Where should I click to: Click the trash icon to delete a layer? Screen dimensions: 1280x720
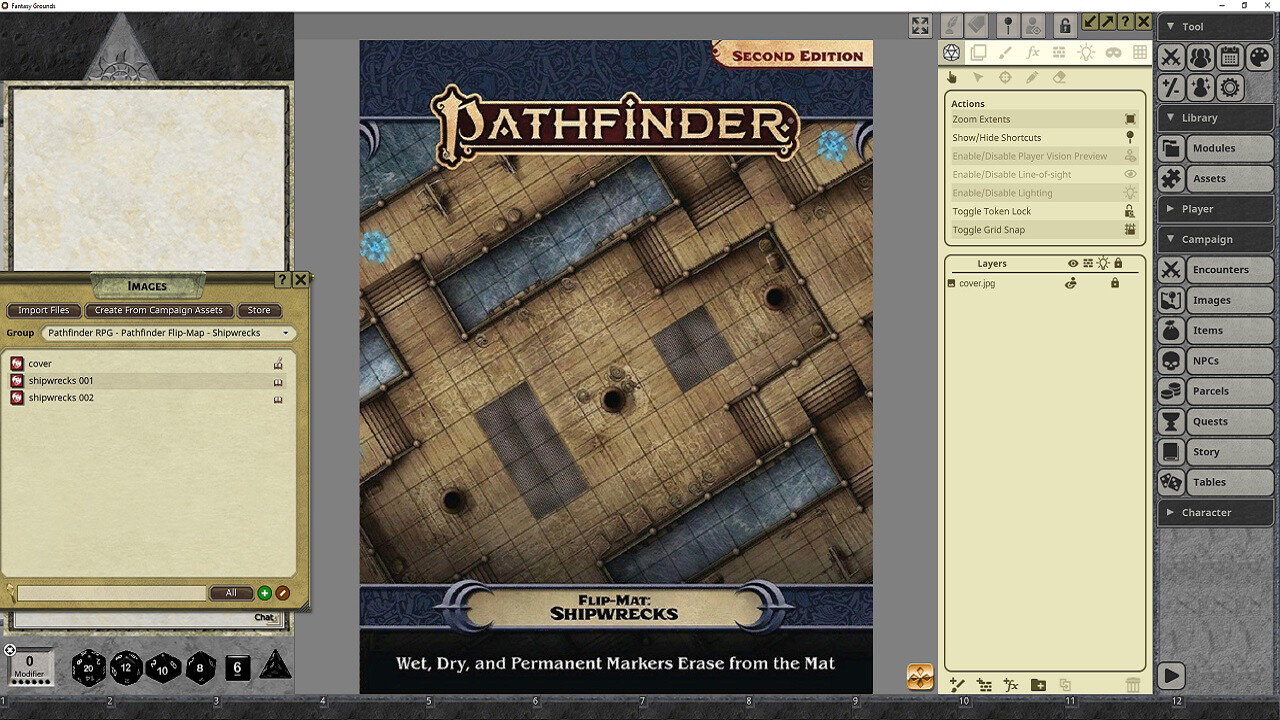[1134, 686]
